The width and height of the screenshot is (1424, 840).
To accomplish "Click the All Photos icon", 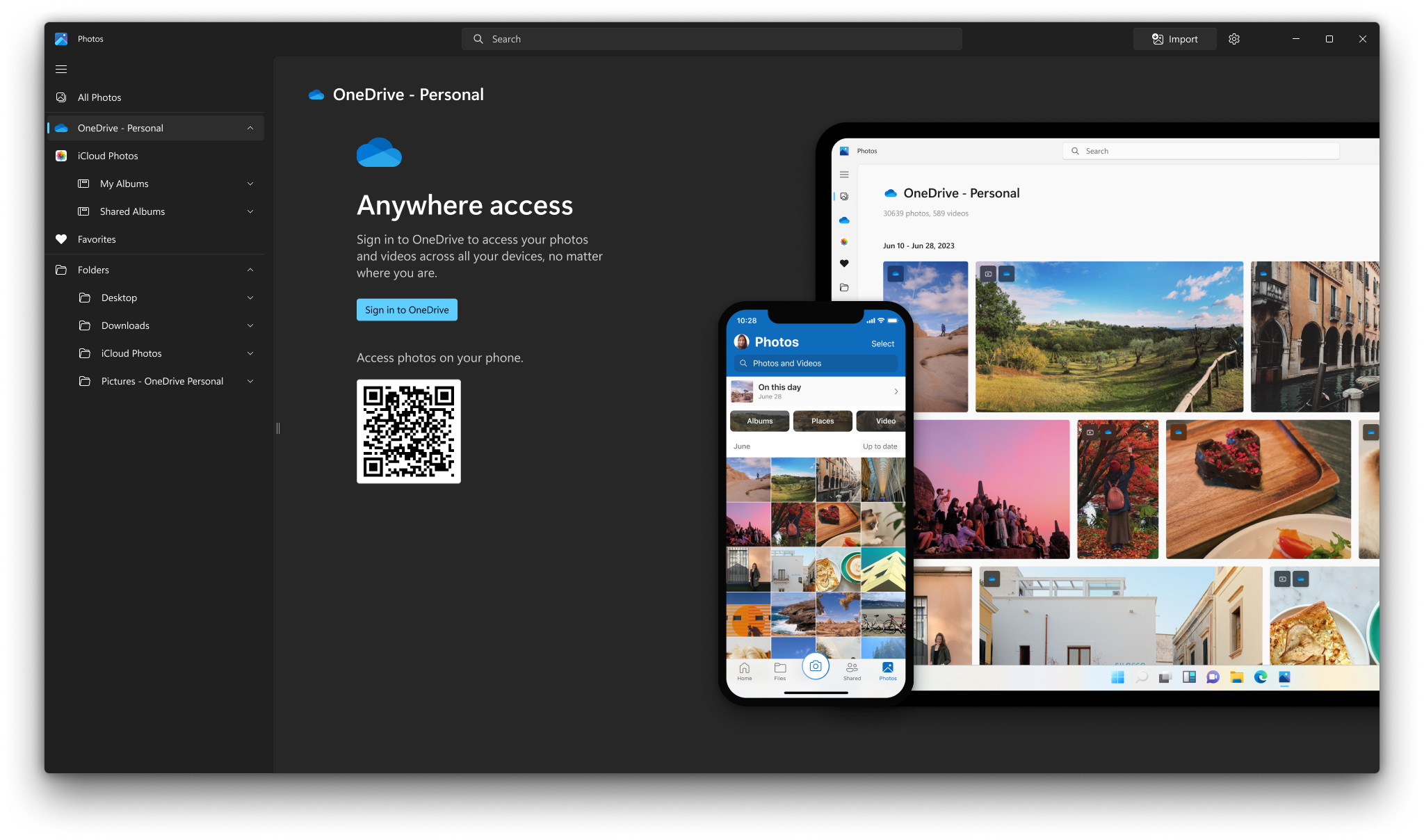I will (x=62, y=97).
